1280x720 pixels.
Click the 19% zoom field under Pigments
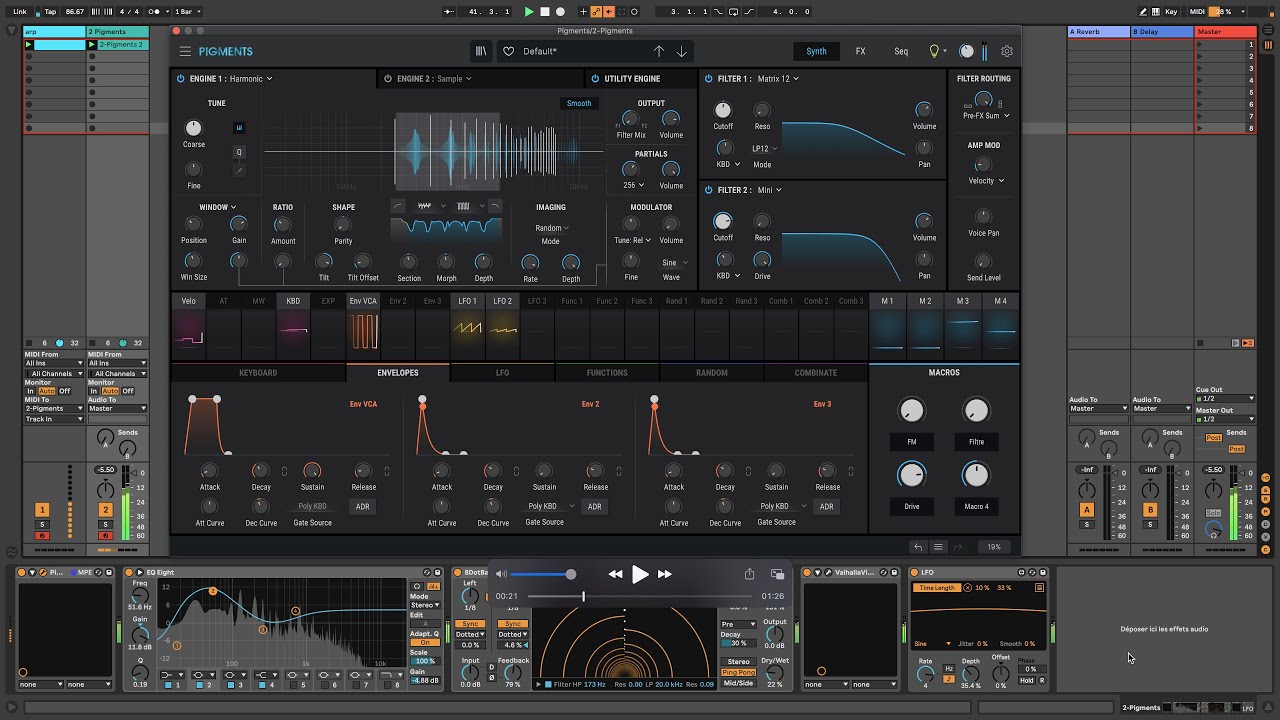coord(993,547)
